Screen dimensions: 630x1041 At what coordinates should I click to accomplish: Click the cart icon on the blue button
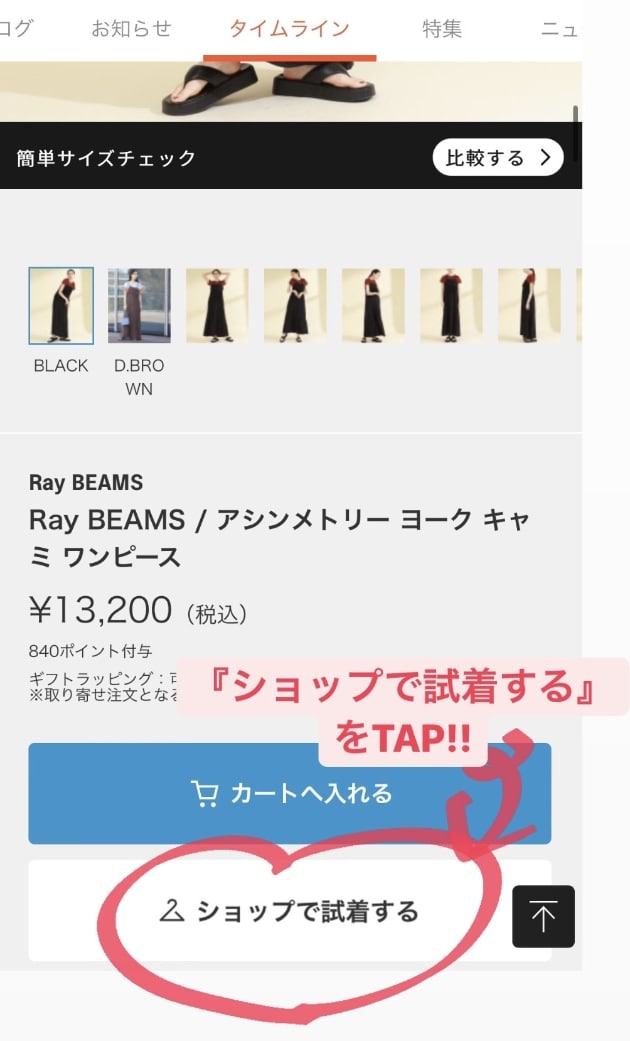click(204, 793)
